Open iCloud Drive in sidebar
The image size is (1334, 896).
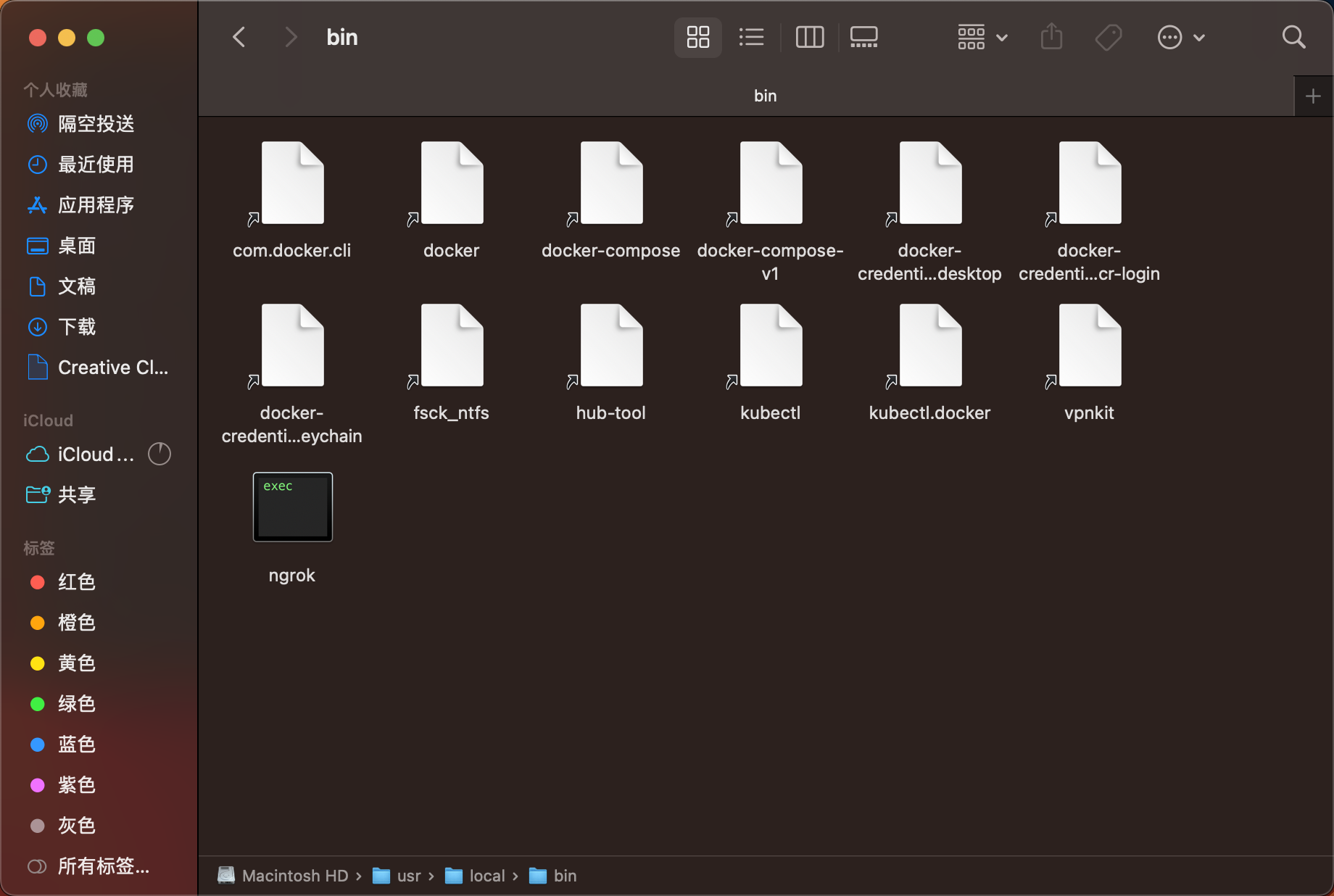[x=80, y=455]
